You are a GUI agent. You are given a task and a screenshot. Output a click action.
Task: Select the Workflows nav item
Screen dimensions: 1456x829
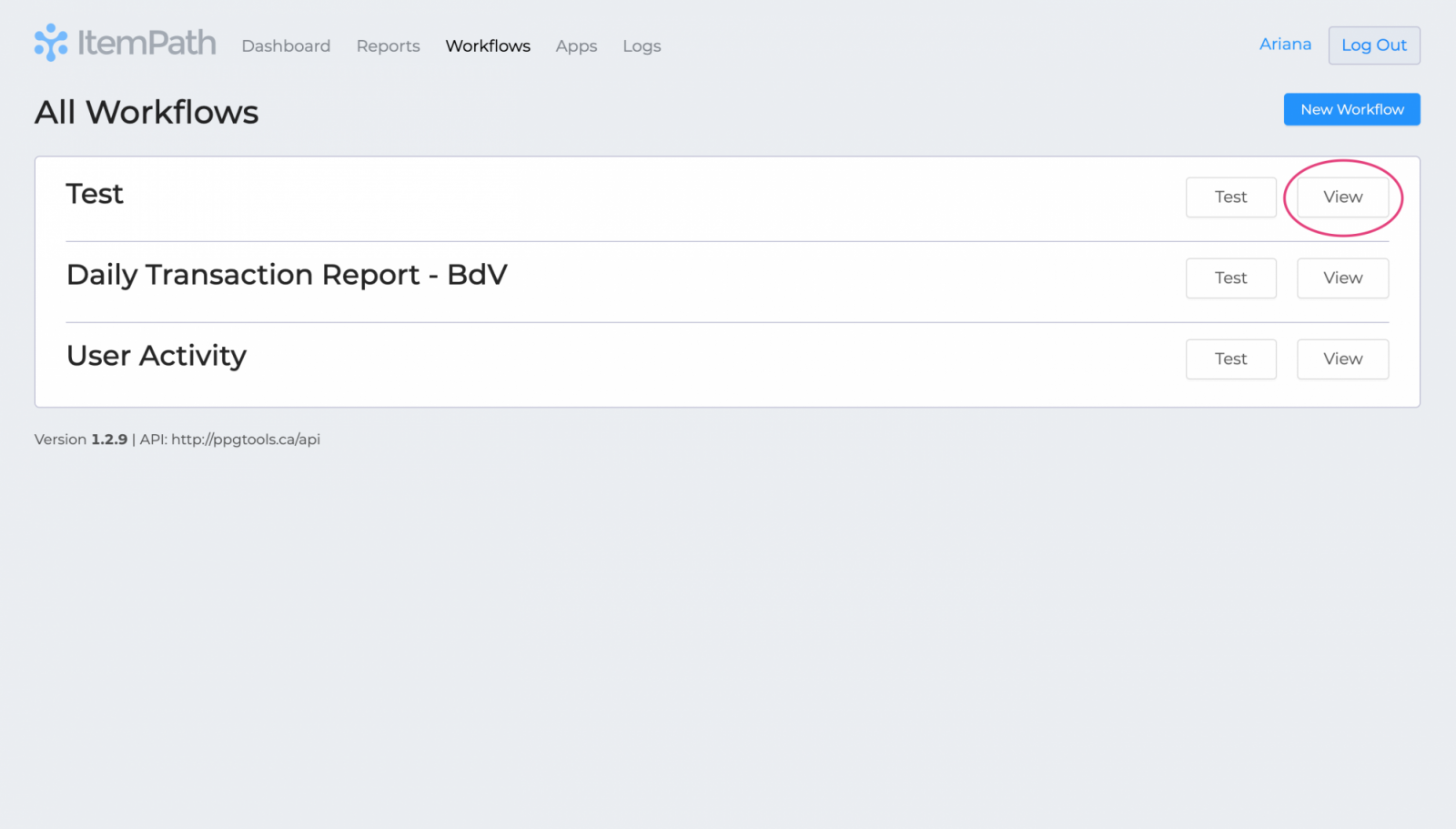tap(488, 45)
